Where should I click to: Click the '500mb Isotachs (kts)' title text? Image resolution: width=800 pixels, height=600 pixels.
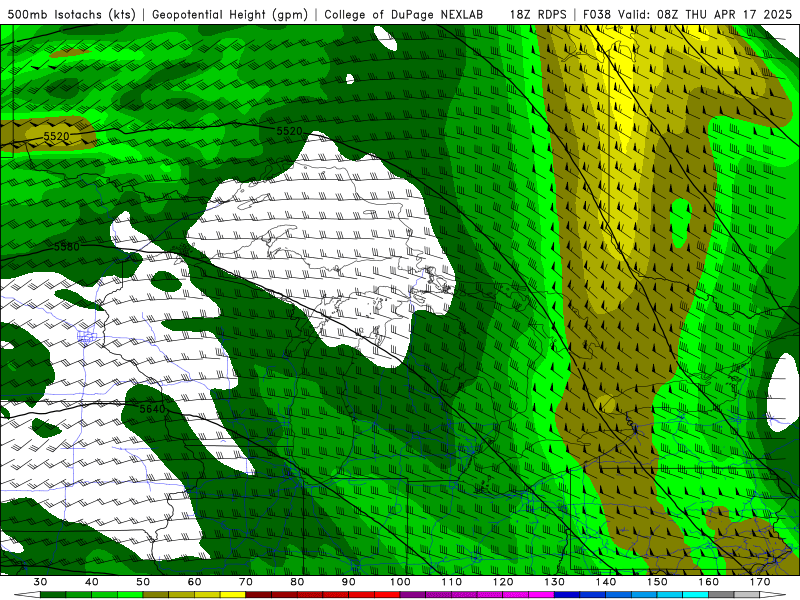click(x=72, y=15)
